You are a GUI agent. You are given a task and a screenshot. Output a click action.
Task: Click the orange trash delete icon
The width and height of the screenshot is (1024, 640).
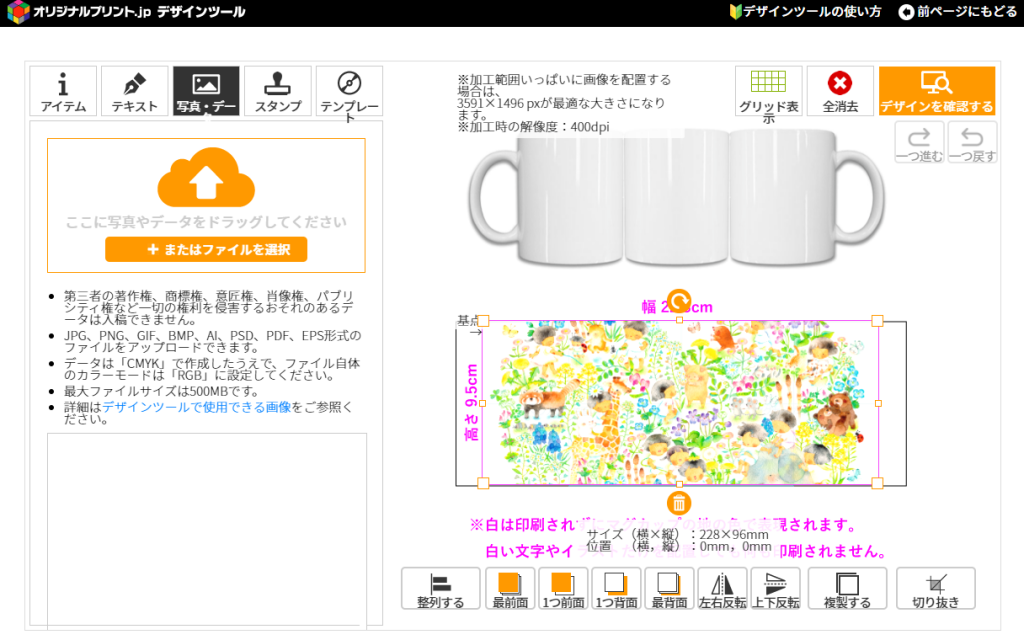tap(679, 504)
